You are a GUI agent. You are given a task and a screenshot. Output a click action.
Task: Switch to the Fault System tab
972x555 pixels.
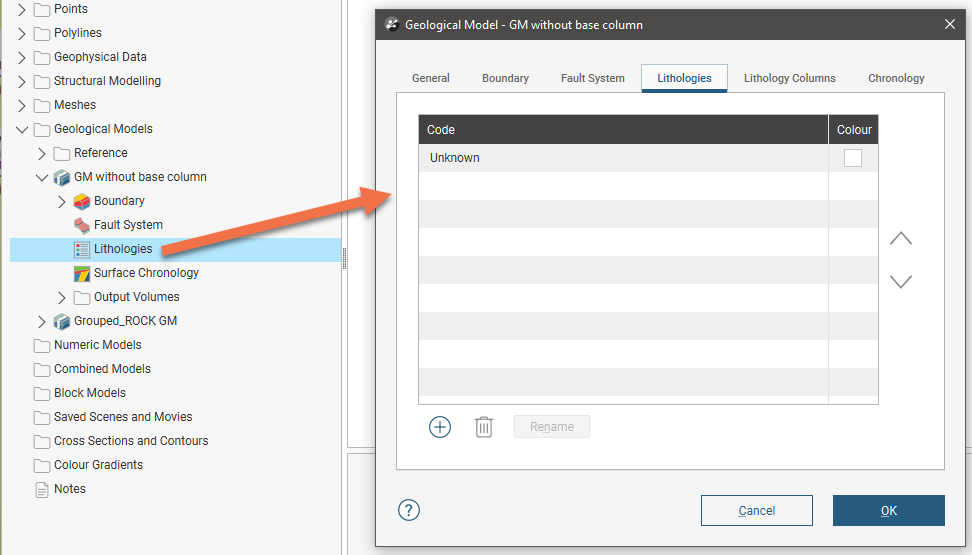(592, 78)
